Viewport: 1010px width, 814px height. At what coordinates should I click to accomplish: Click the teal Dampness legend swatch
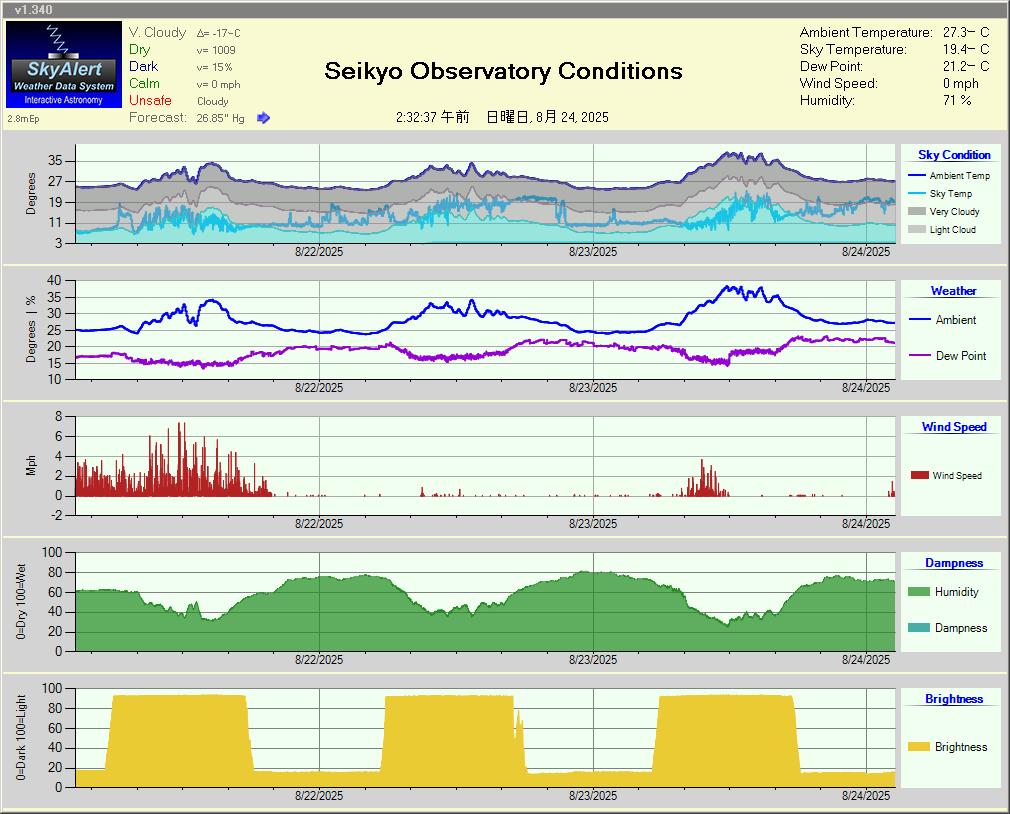[919, 627]
